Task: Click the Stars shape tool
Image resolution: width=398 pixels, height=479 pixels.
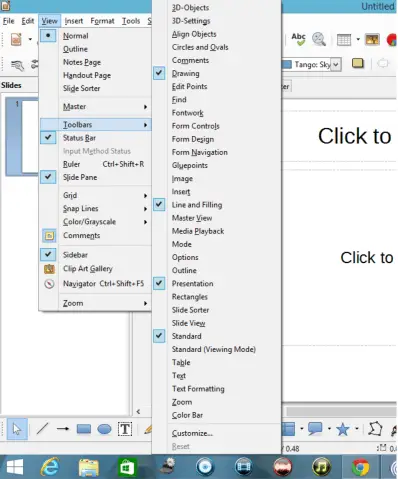Action: coord(343,429)
